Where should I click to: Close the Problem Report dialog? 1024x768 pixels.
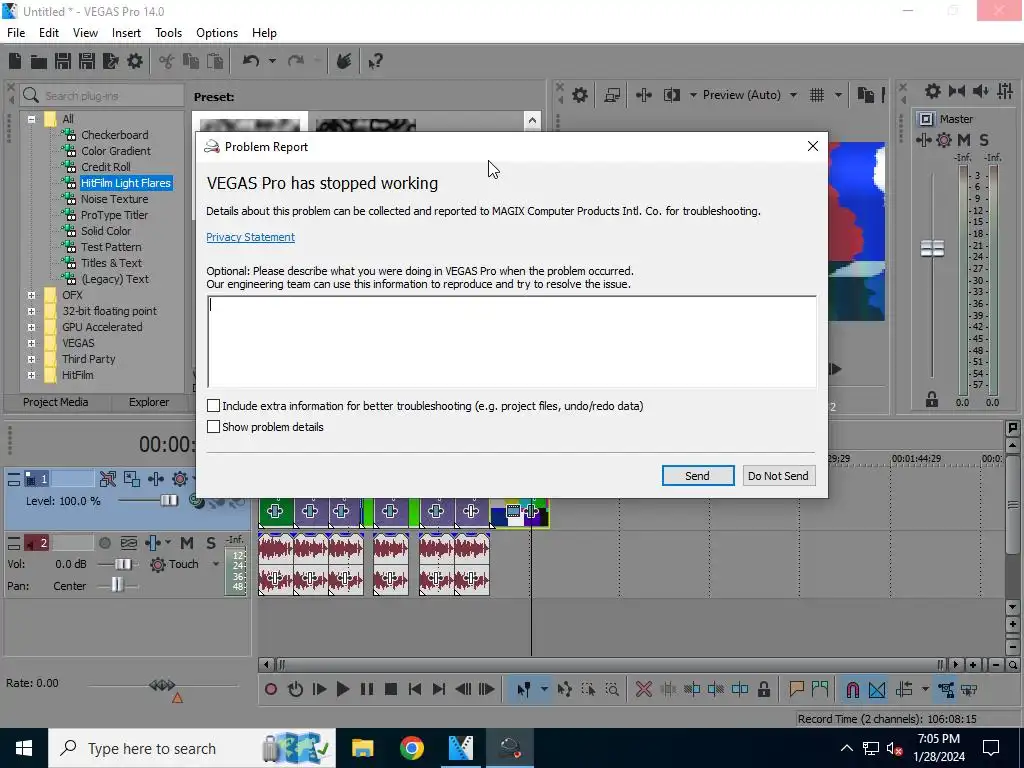coord(812,146)
